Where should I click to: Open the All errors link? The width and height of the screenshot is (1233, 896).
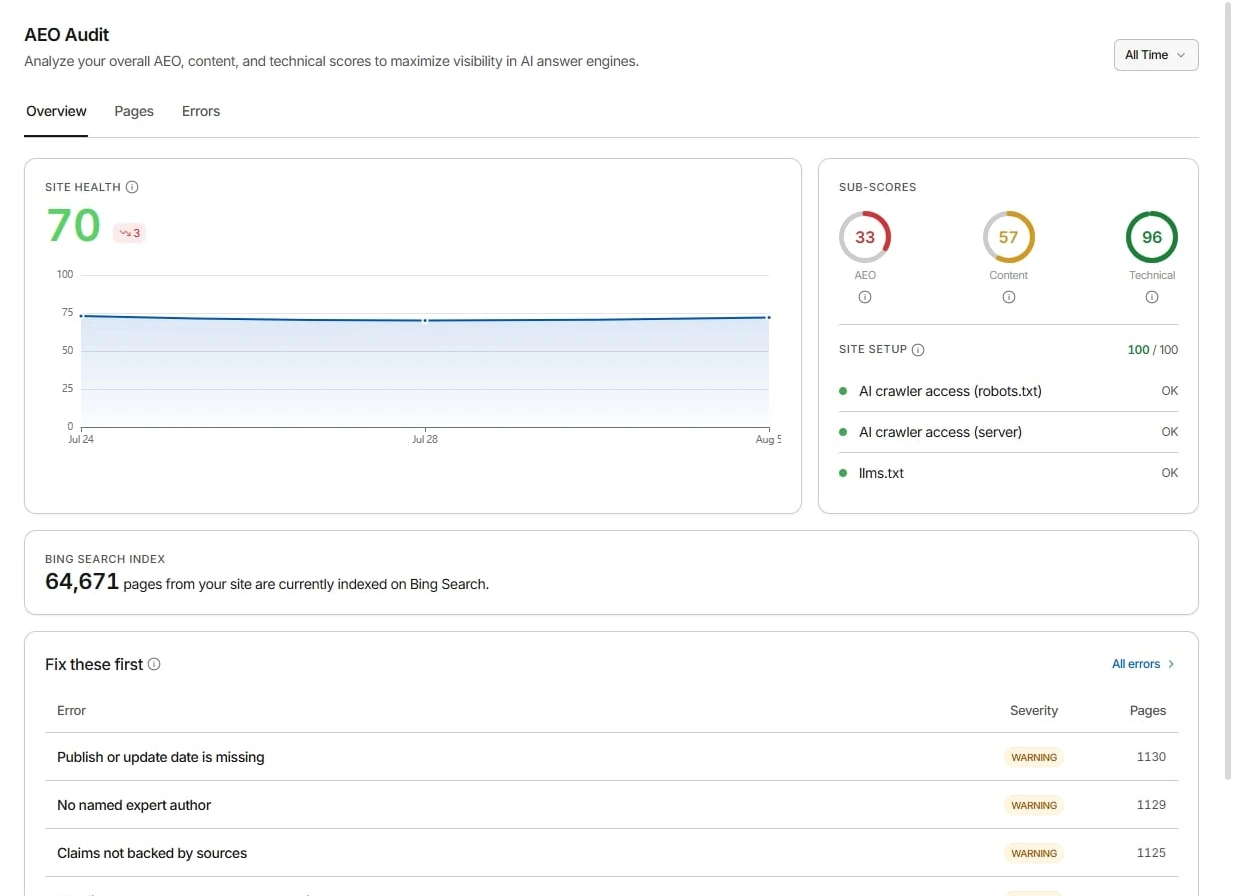pos(1143,664)
